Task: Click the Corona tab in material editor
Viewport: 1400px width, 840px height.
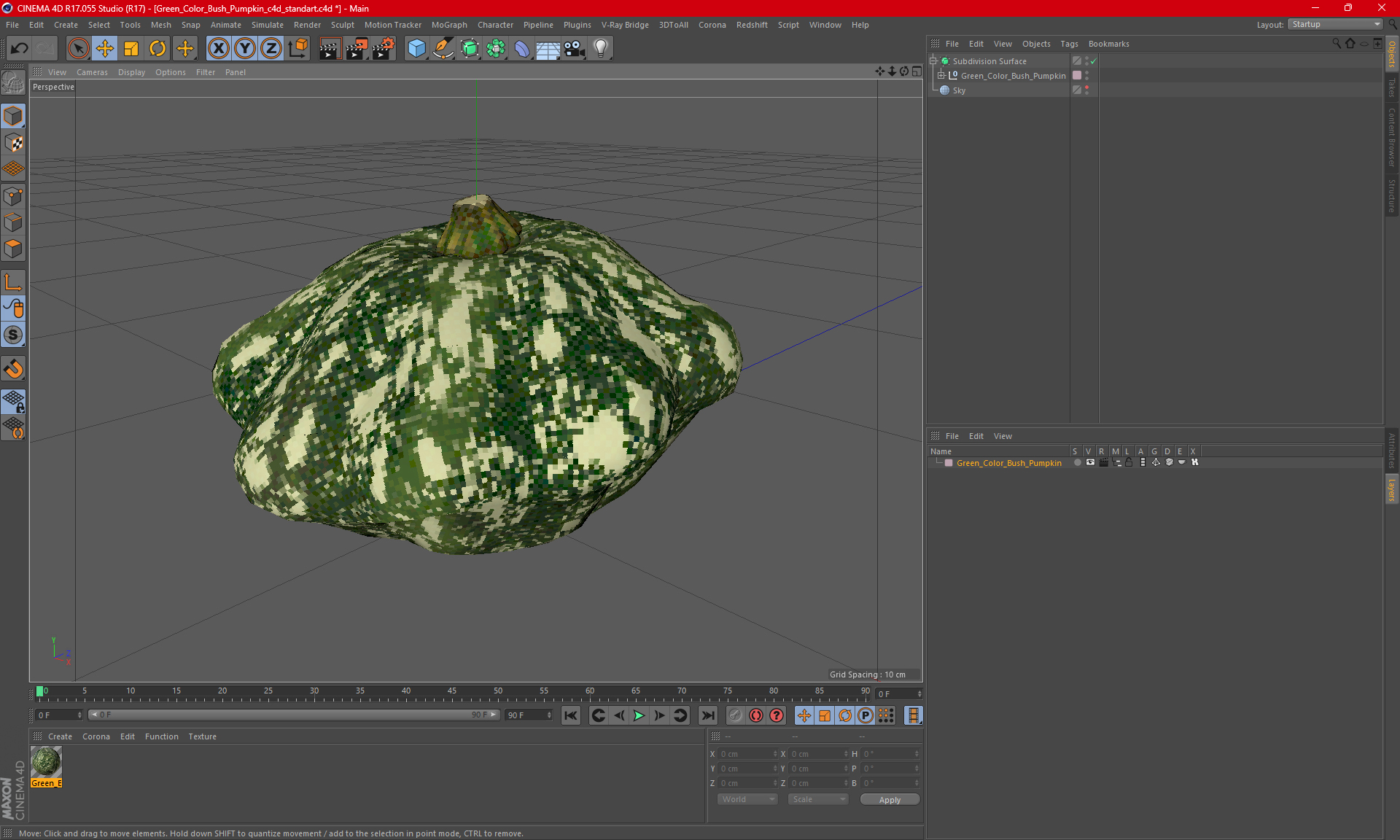Action: tap(95, 736)
